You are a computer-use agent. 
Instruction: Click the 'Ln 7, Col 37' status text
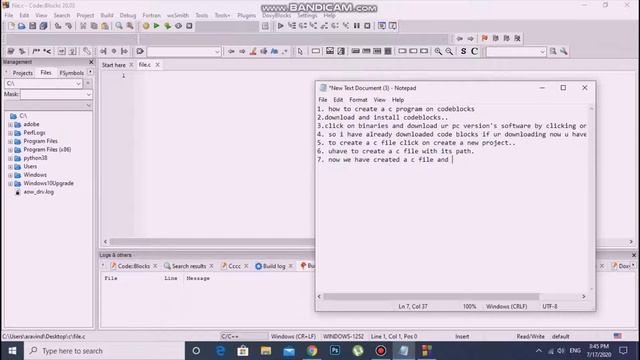point(413,307)
